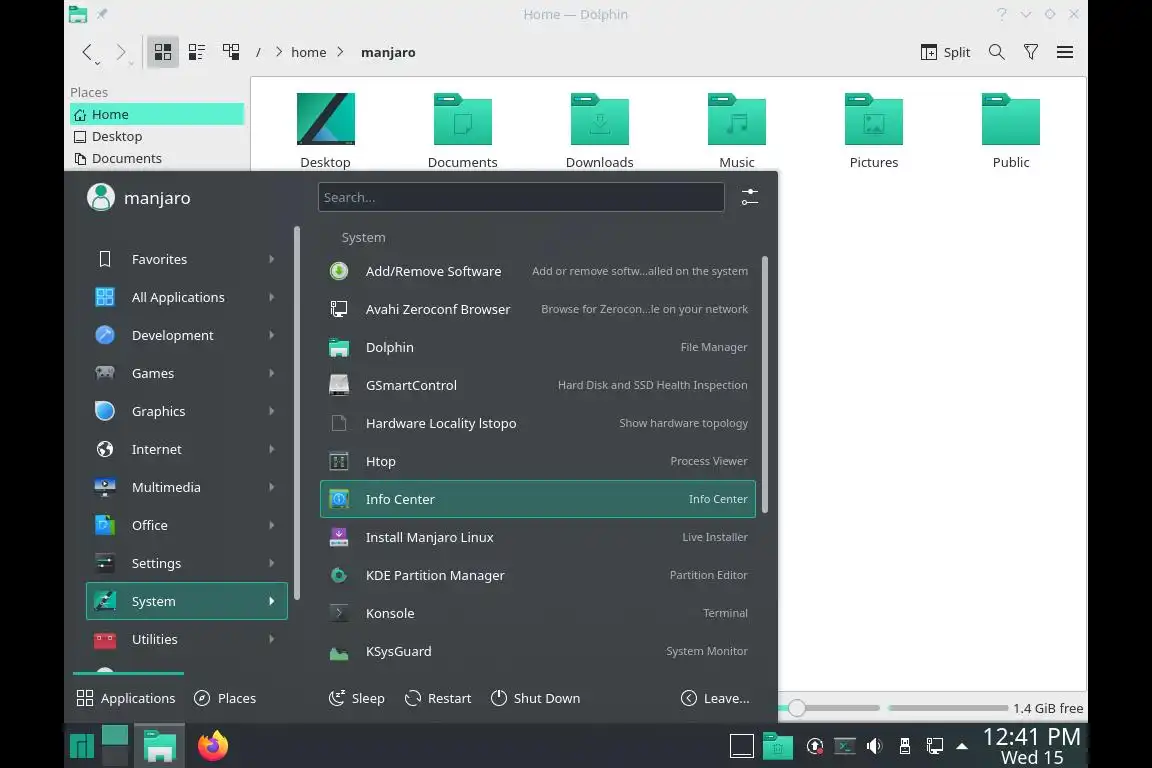Expand Multimedia category
Viewport: 1152px width, 768px height.
(x=187, y=487)
